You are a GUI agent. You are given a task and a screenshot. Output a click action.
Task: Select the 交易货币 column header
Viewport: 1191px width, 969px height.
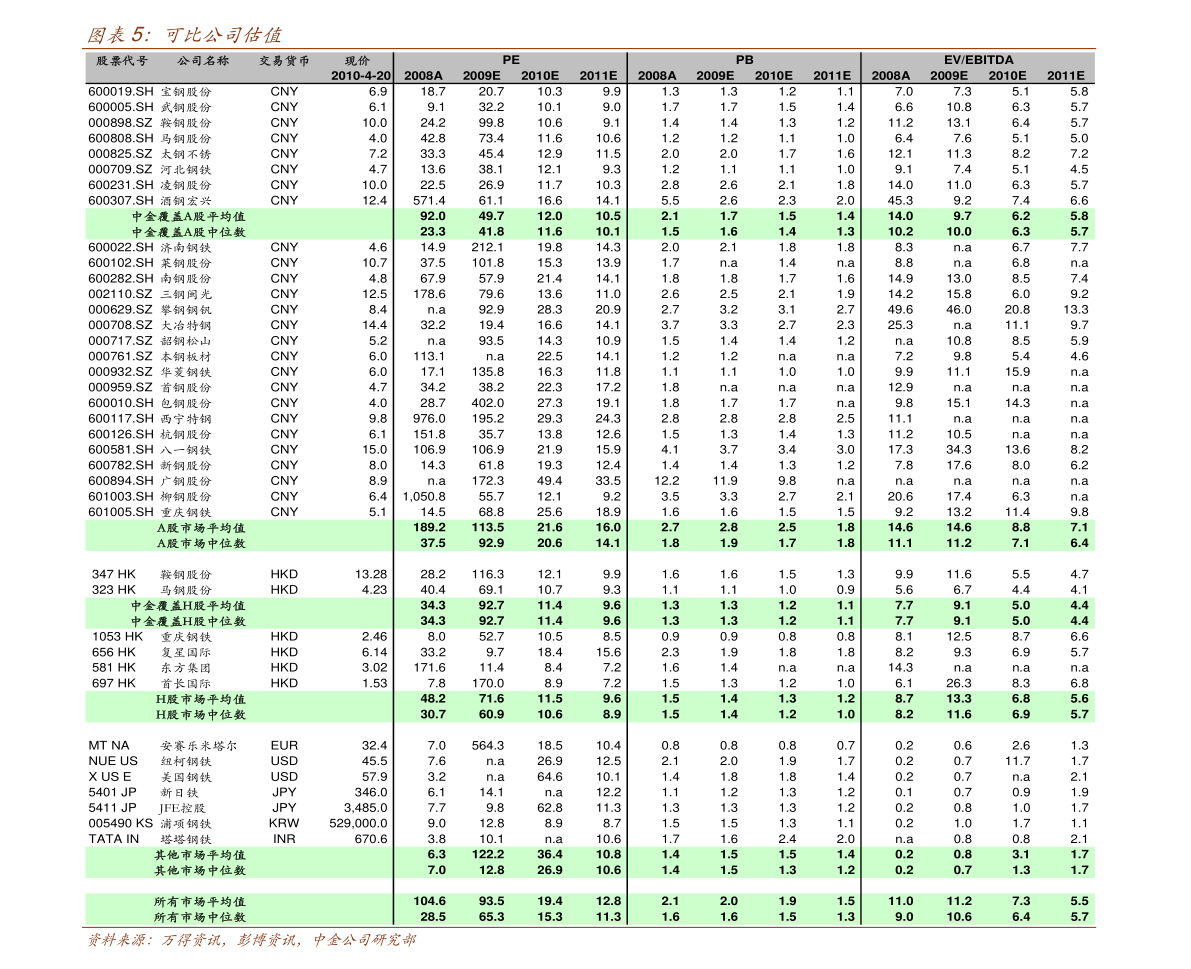pos(284,61)
